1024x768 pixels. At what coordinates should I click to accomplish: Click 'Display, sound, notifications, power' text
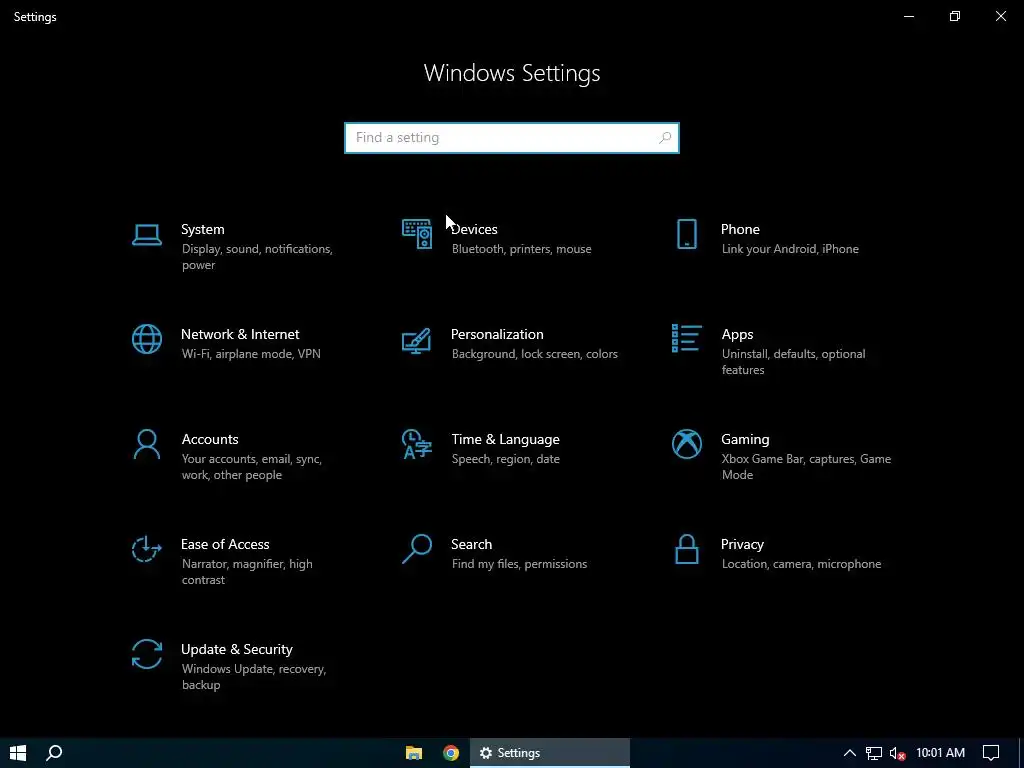pos(257,257)
